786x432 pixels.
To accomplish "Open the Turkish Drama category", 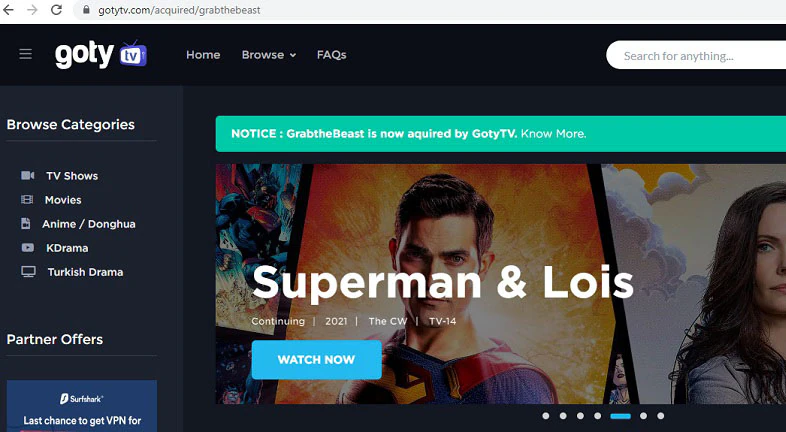I will coord(85,272).
